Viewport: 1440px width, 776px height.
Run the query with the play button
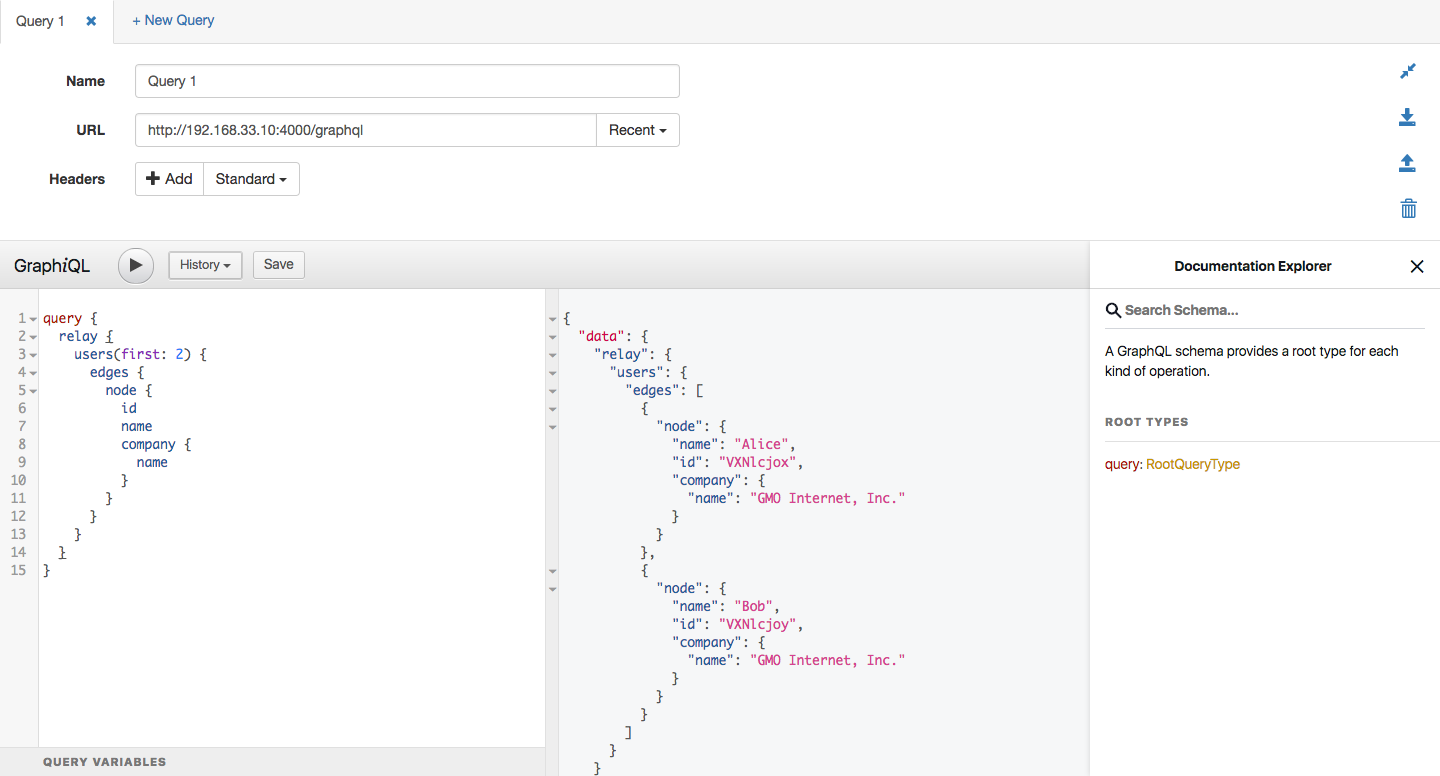(x=136, y=265)
